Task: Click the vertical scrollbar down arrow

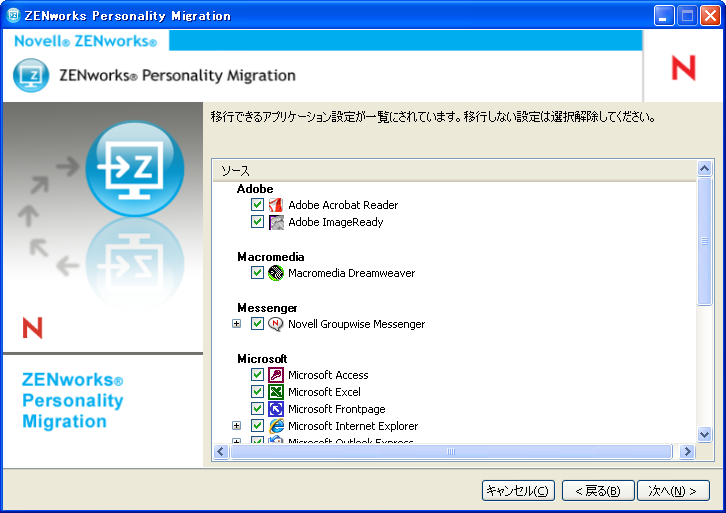Action: [704, 434]
